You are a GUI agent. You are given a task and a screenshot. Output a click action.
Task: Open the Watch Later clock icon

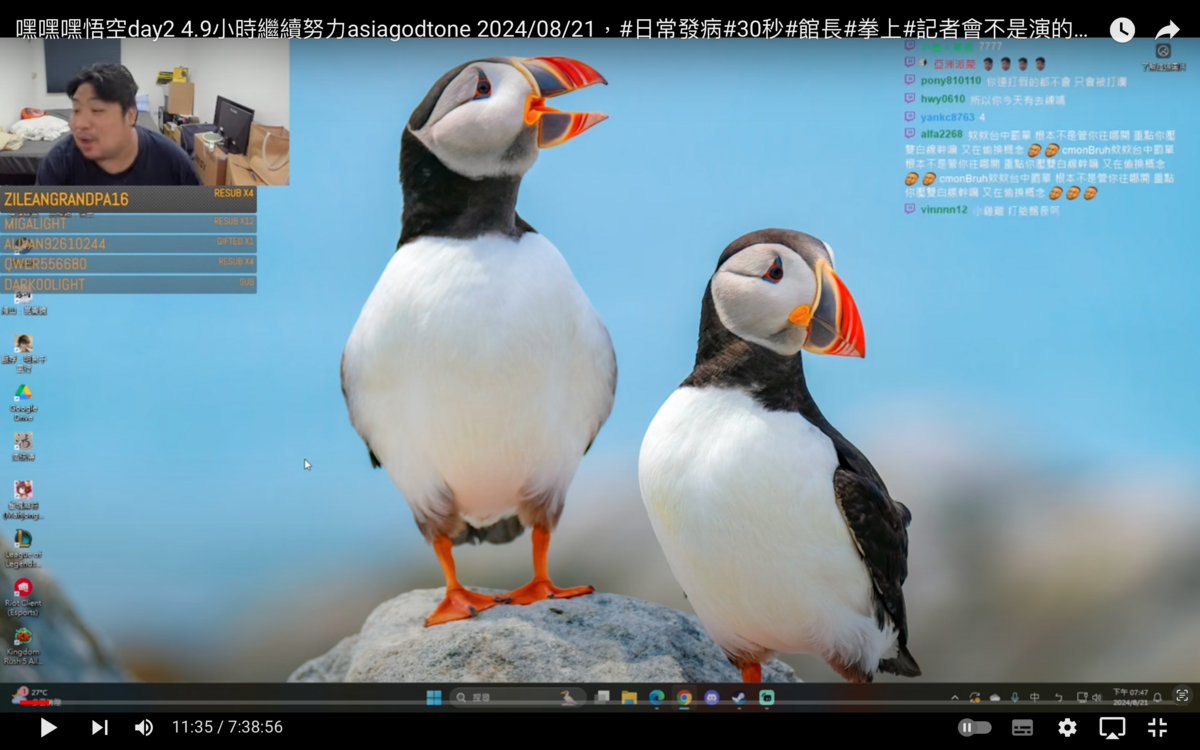pos(1122,30)
